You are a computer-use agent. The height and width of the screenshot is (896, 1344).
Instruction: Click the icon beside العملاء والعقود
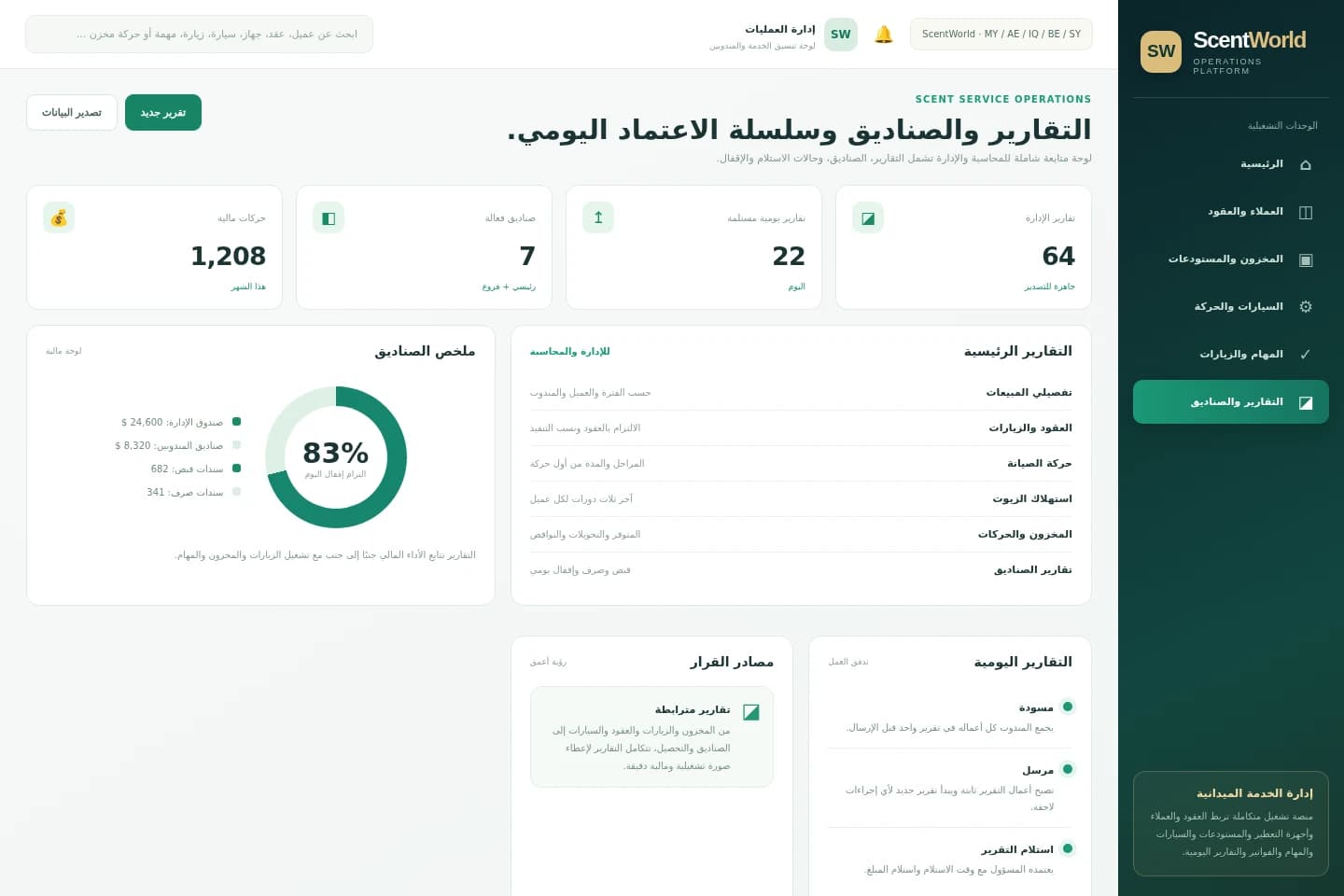click(1306, 212)
